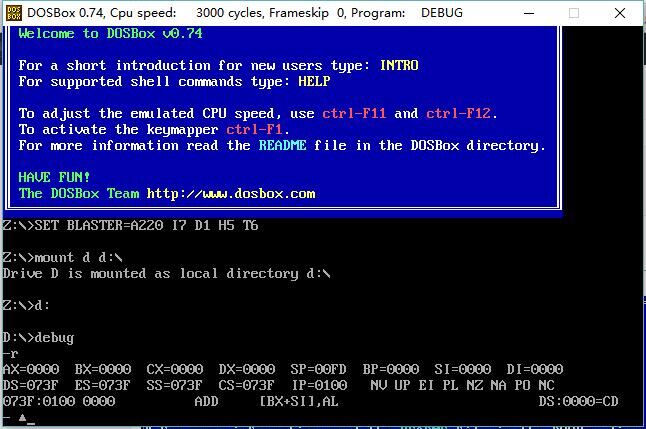
Task: Click the DOSBox icon in title bar
Action: tap(14, 13)
